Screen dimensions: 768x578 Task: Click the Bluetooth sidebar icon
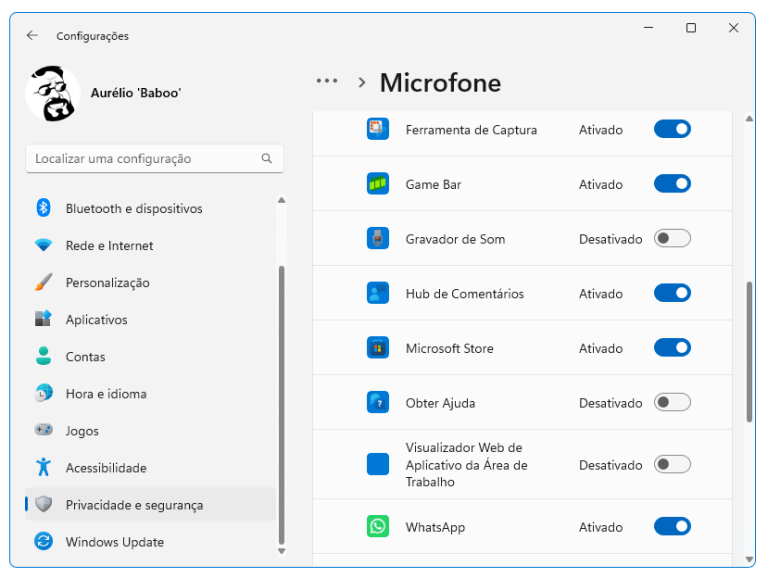44,208
